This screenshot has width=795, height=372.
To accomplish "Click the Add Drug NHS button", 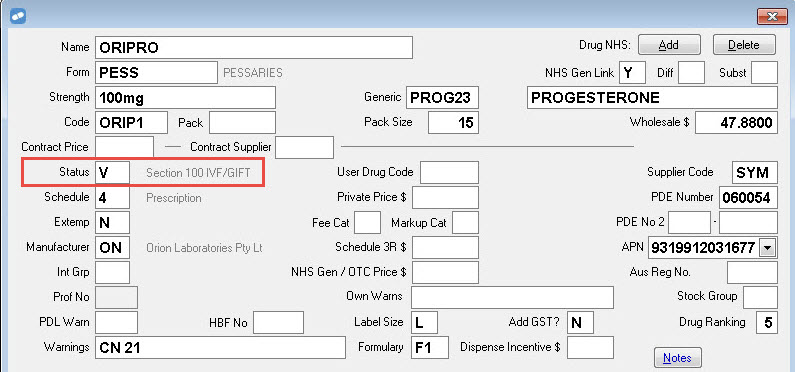I will pos(669,45).
